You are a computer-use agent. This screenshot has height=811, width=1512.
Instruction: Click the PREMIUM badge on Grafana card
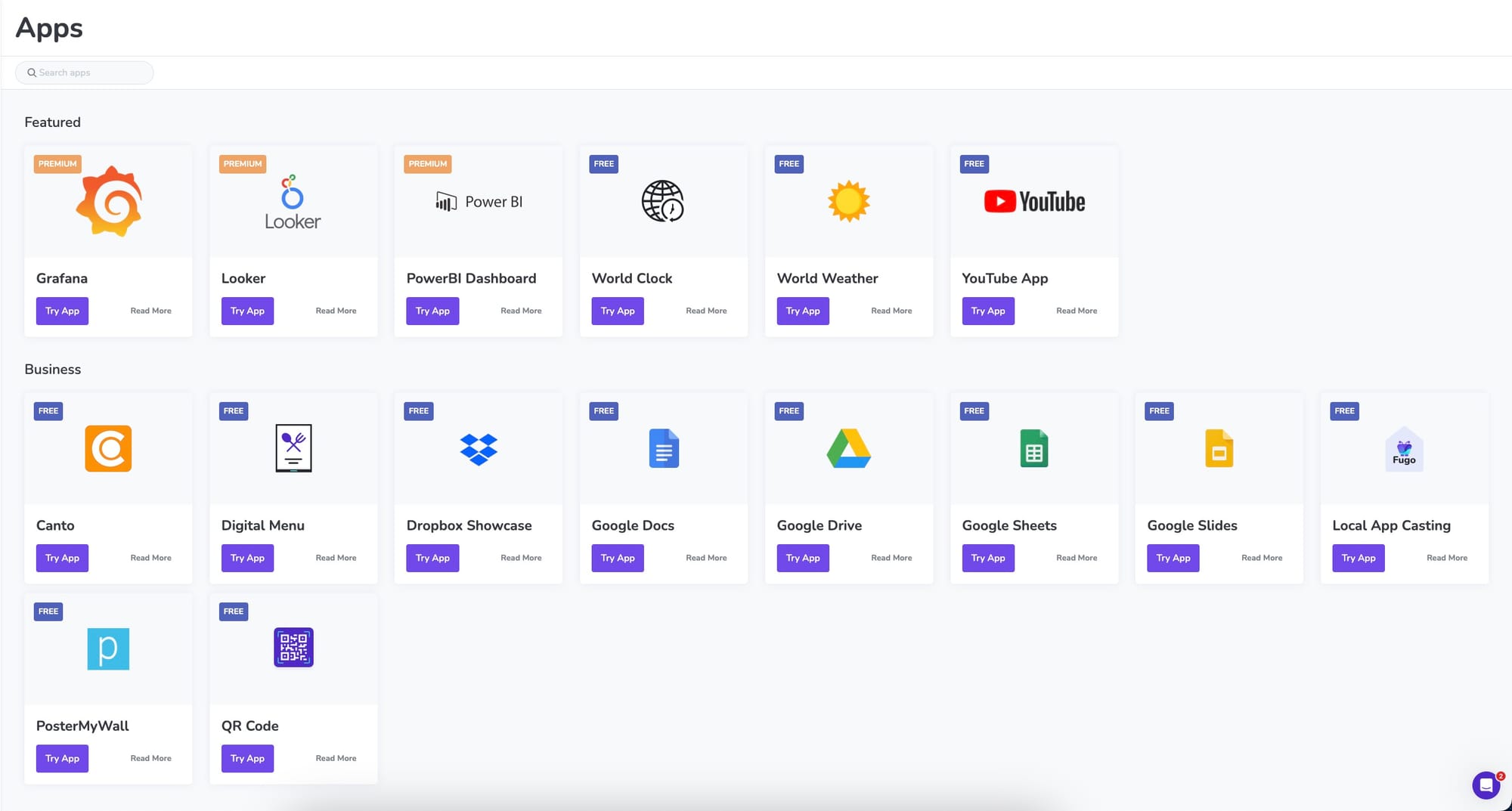pos(57,164)
